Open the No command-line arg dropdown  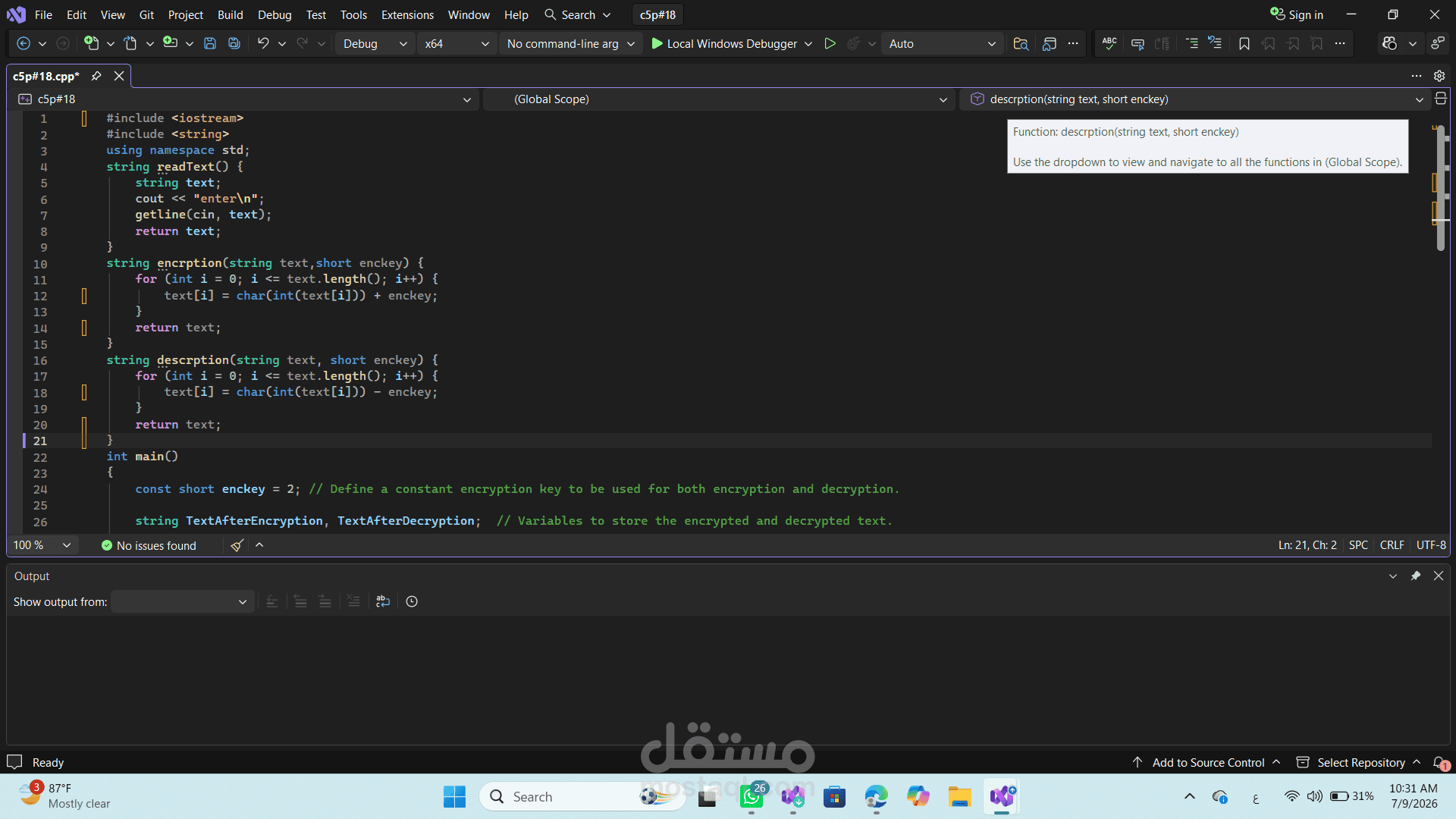coord(570,44)
